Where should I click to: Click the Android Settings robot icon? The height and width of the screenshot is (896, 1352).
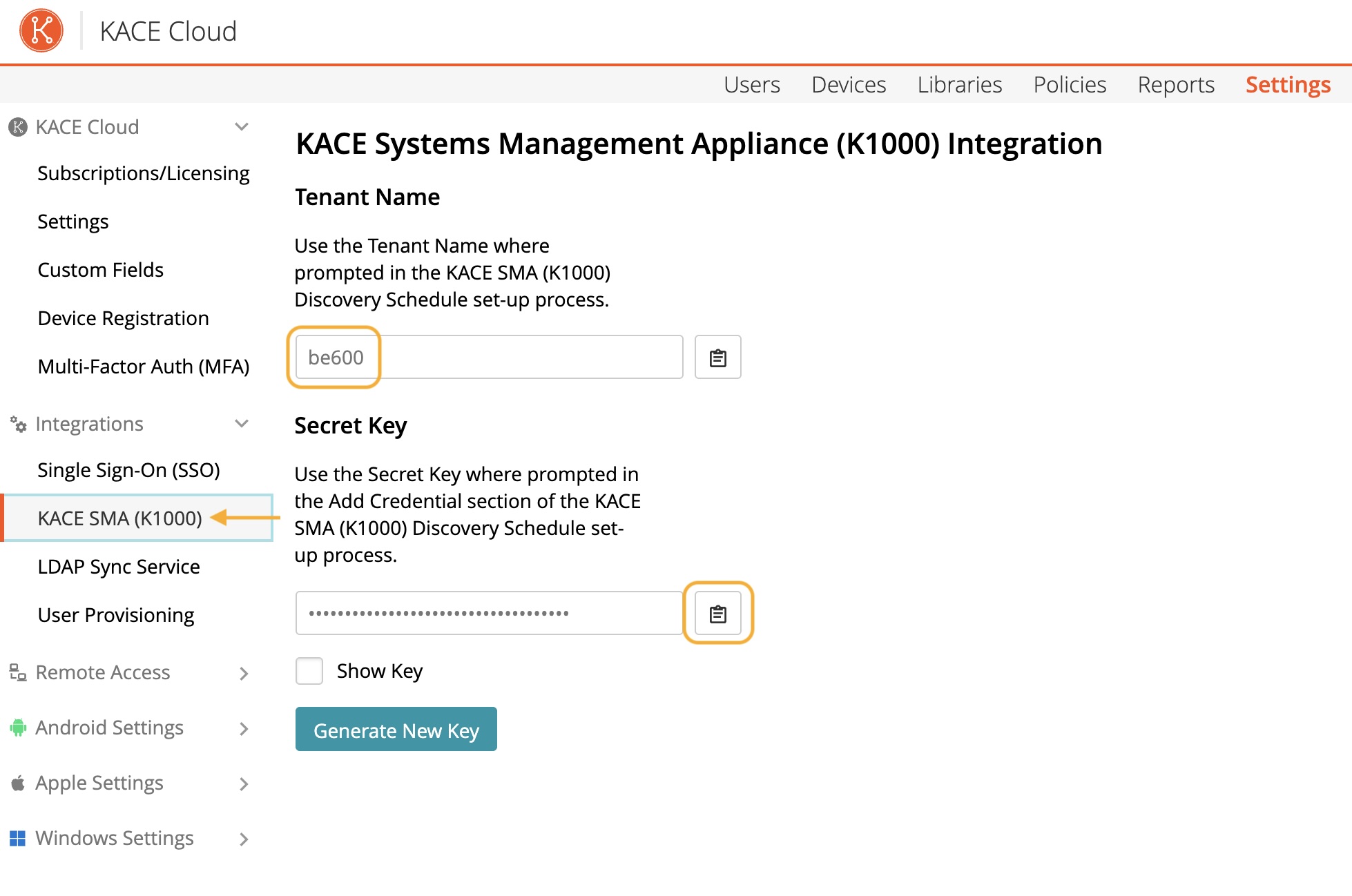tap(18, 728)
